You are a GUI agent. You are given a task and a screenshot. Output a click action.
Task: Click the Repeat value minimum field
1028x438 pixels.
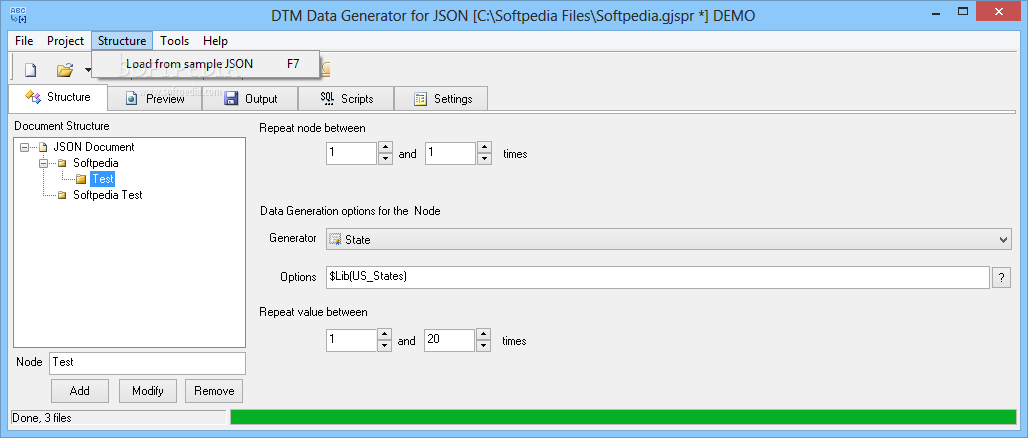coord(351,340)
